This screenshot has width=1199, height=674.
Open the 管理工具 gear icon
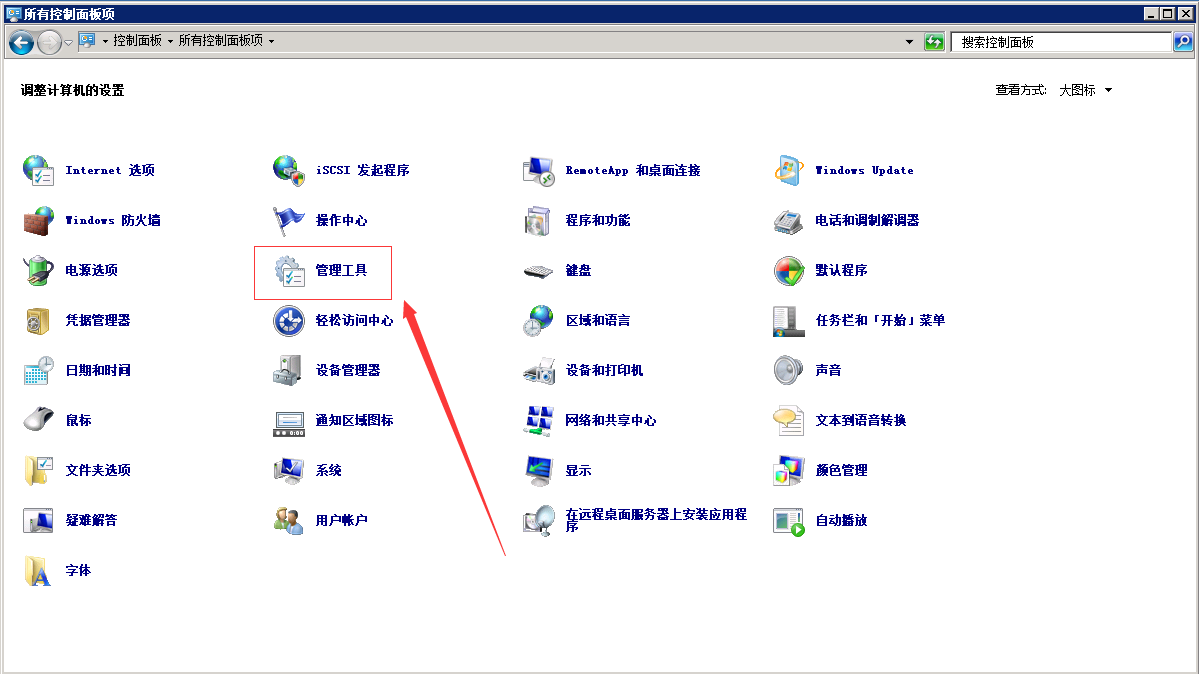[289, 270]
